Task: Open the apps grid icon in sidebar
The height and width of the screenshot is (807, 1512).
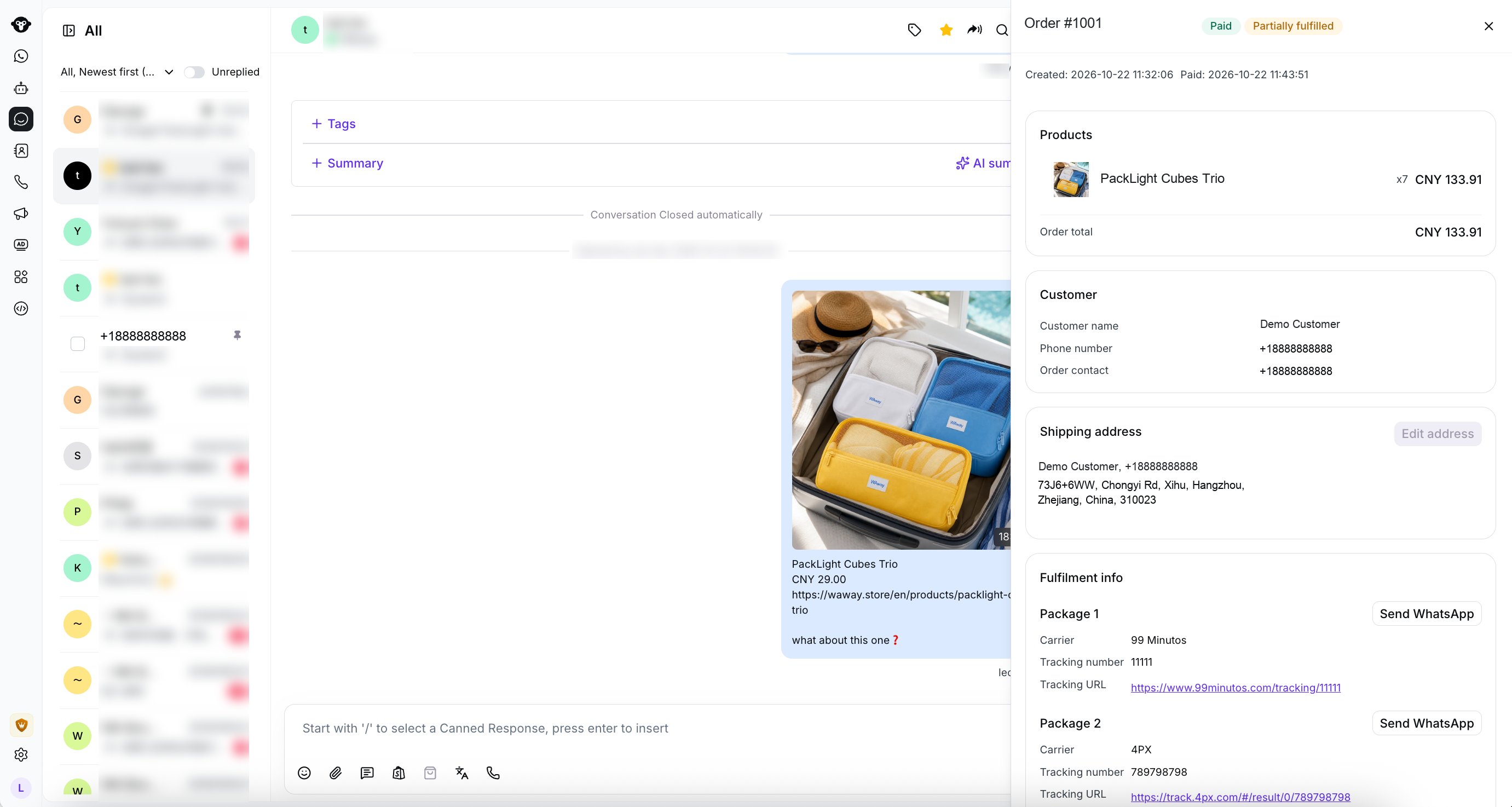Action: (x=21, y=277)
